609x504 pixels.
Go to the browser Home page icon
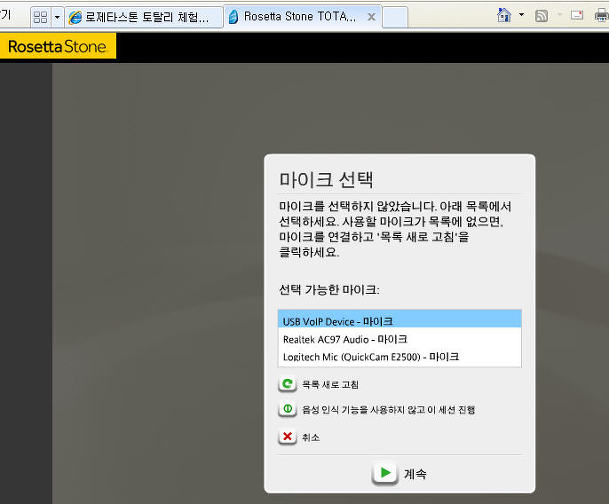point(504,16)
